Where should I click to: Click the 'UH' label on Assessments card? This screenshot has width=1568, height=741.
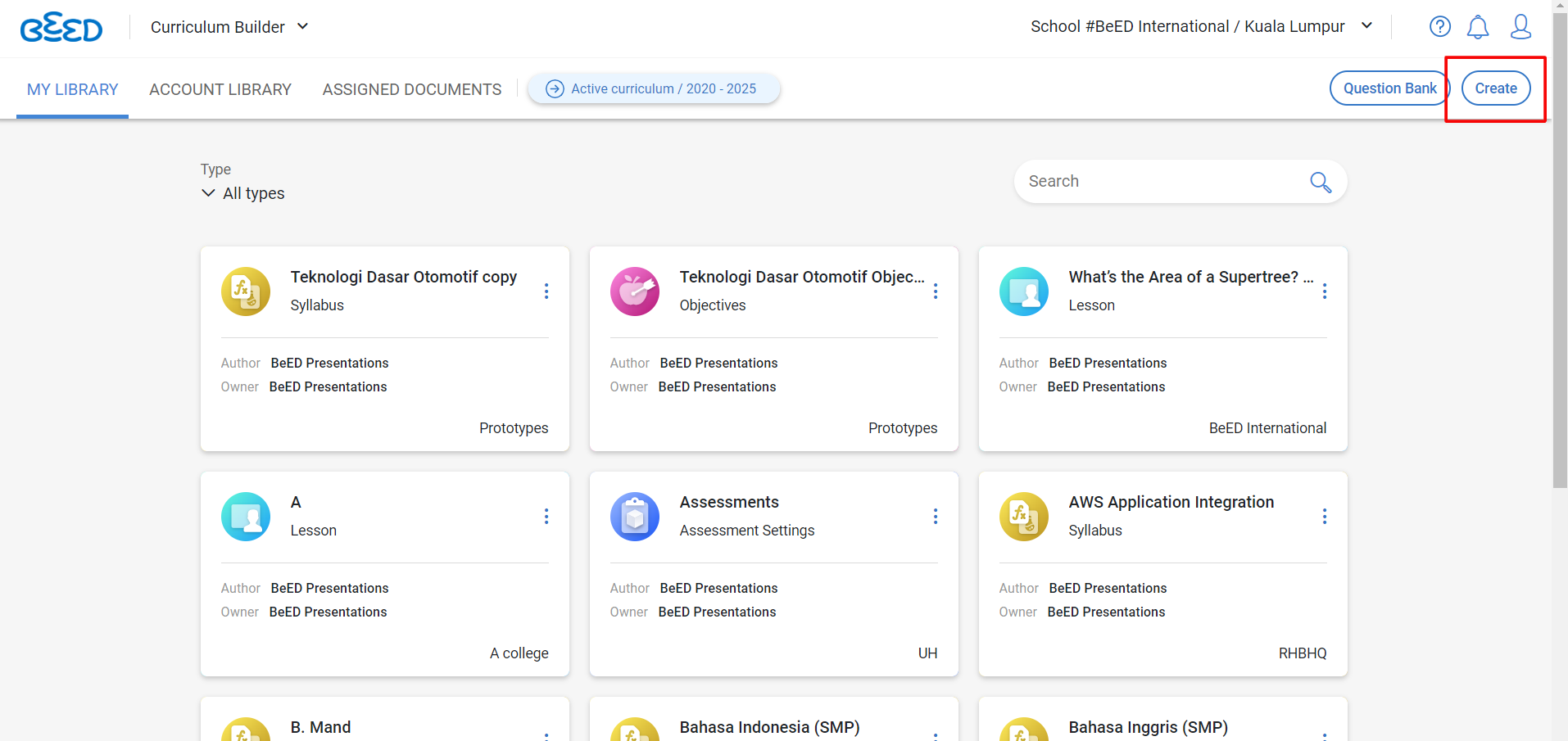[x=927, y=653]
